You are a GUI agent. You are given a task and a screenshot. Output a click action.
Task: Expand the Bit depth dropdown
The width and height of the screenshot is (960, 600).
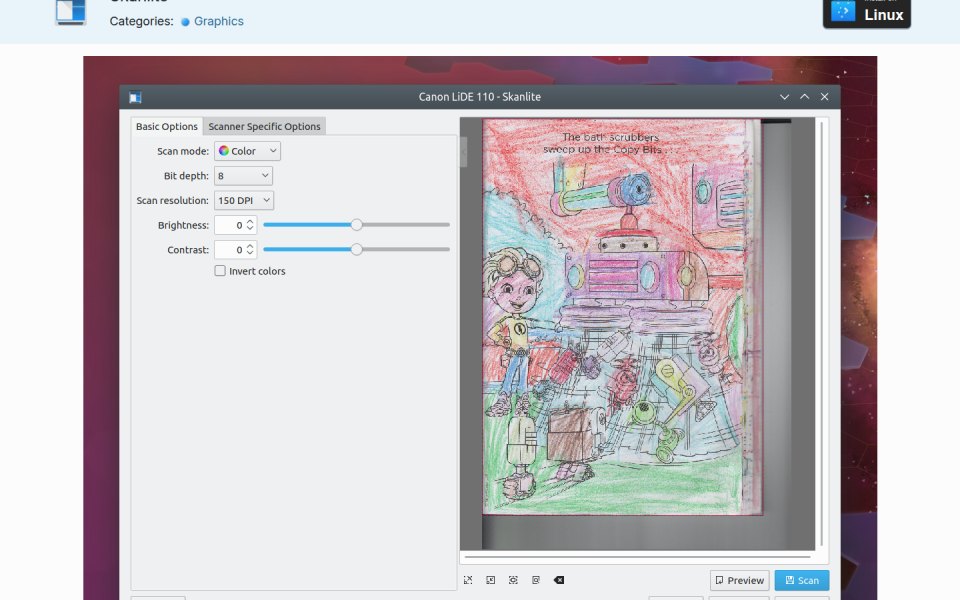click(243, 176)
